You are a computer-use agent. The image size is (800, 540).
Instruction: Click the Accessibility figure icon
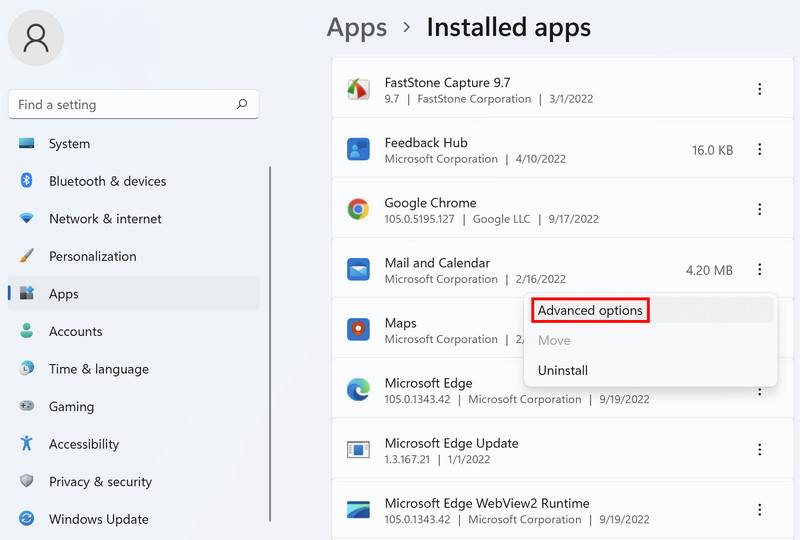pyautogui.click(x=27, y=444)
